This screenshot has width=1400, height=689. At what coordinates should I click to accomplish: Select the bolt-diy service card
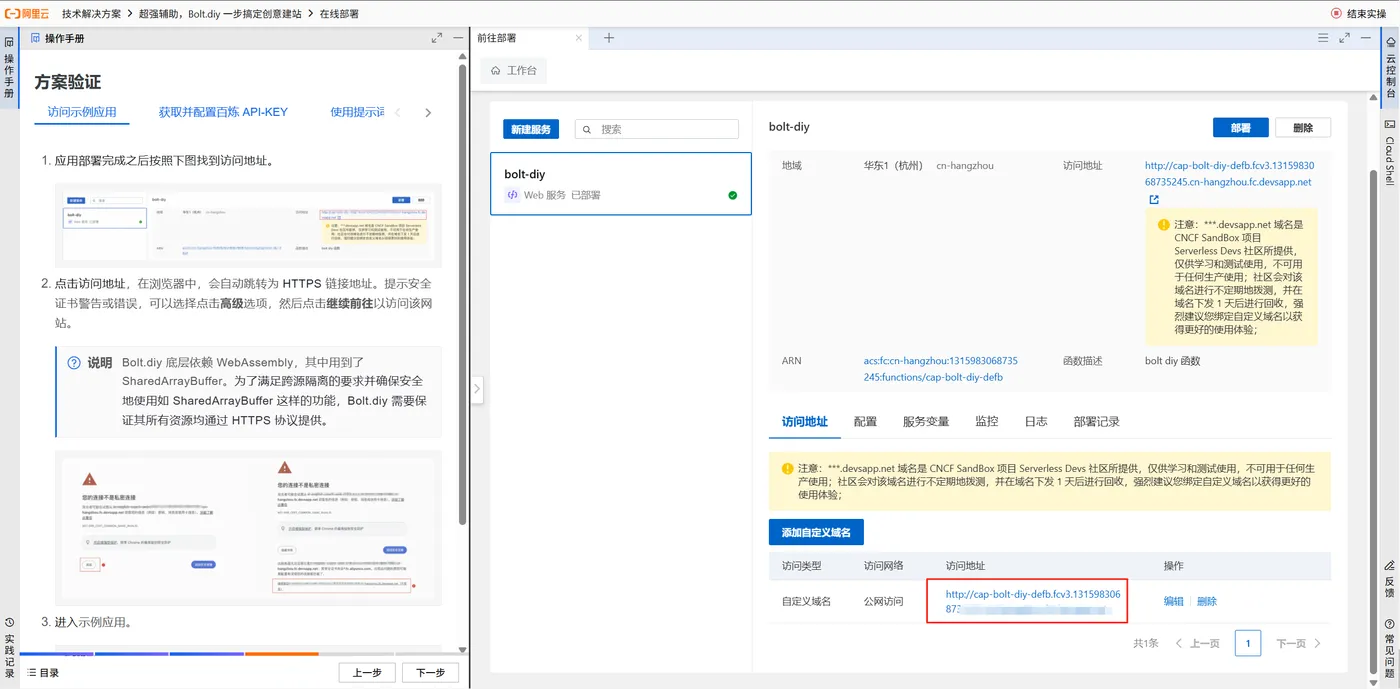621,184
